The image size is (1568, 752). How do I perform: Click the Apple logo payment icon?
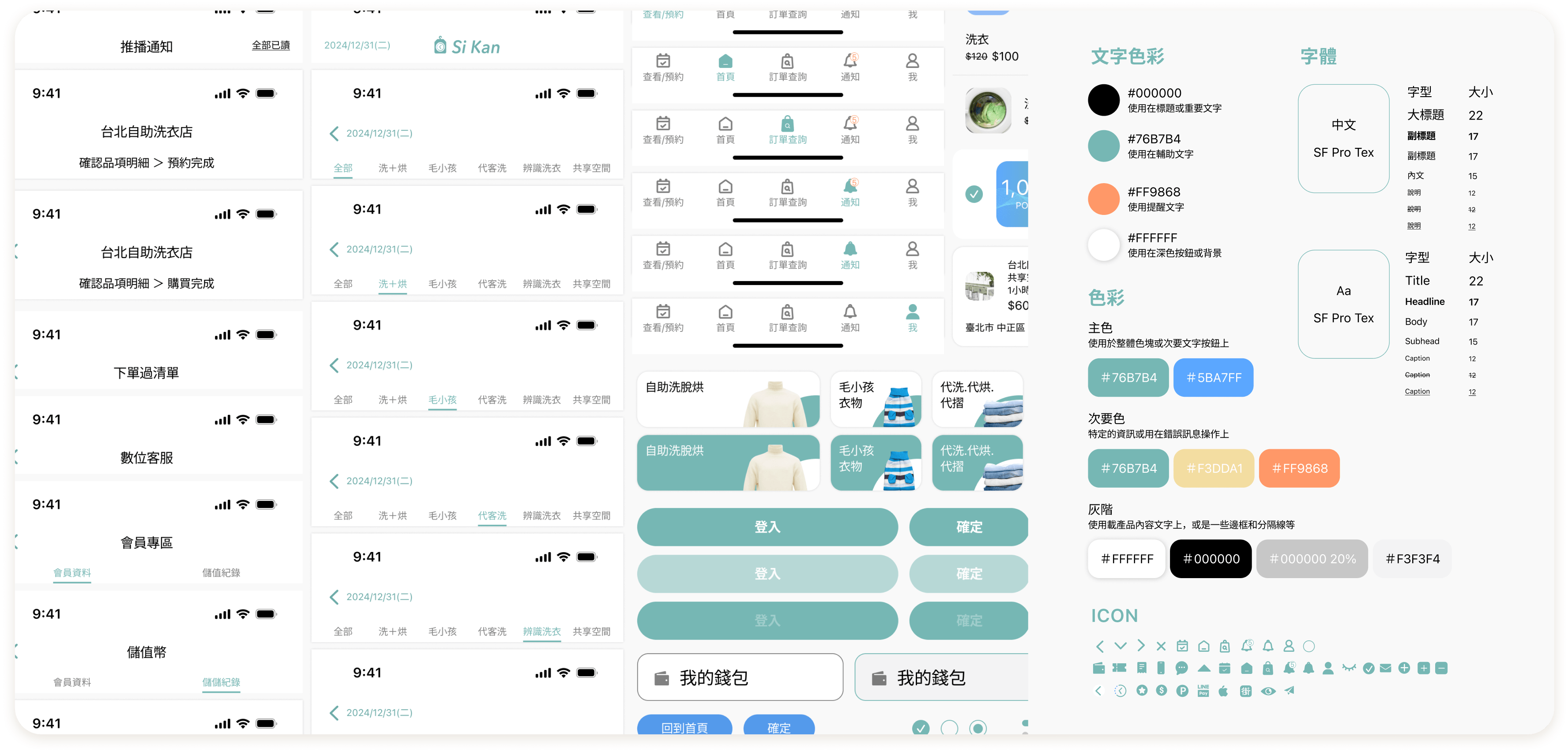1223,691
